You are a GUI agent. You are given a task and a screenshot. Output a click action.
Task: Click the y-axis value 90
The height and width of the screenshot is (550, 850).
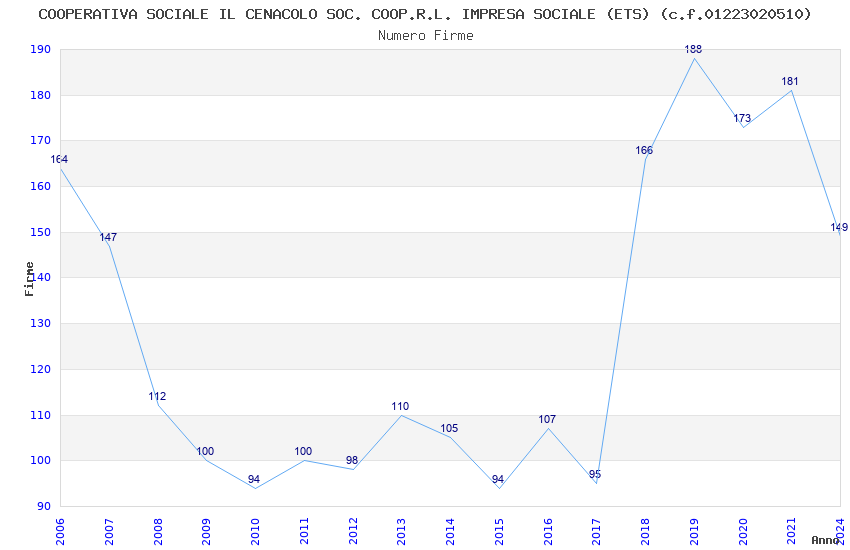pos(43,506)
